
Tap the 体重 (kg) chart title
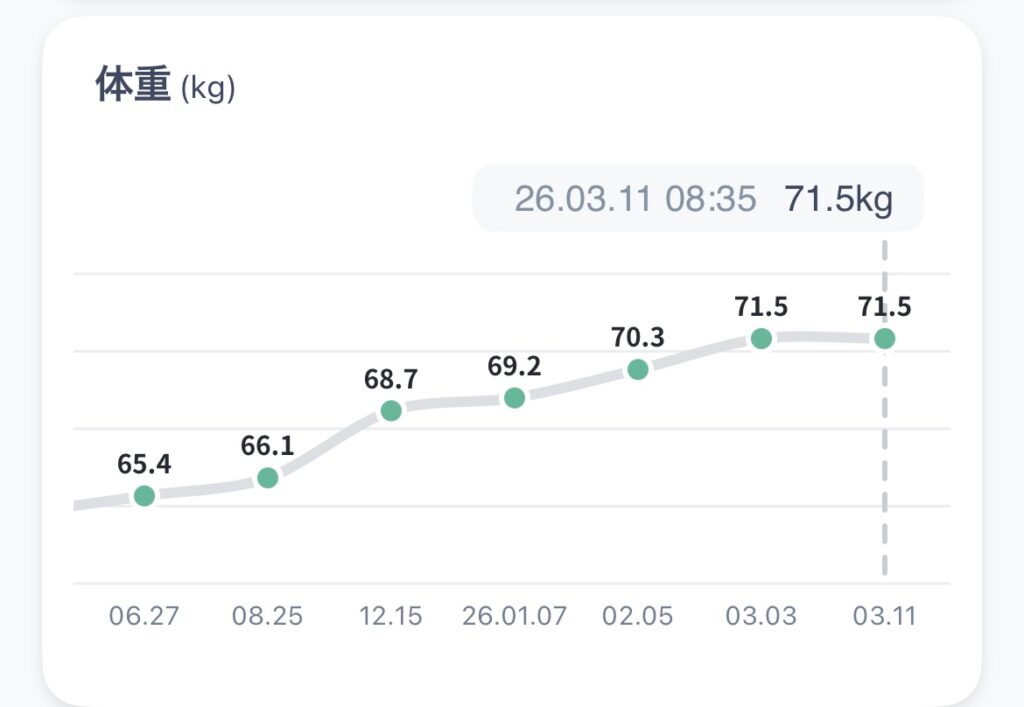165,86
